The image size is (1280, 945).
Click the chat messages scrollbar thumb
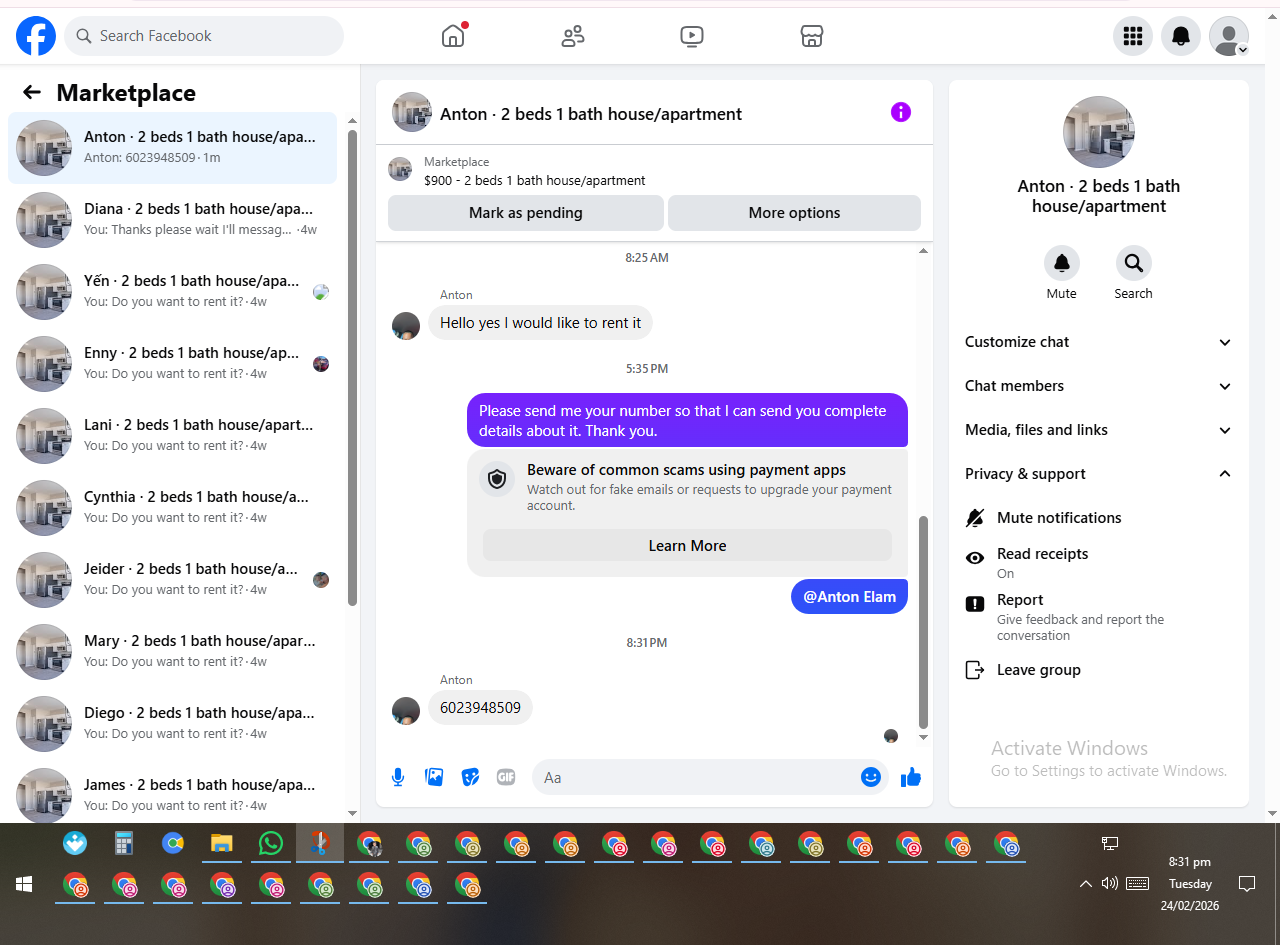(923, 622)
